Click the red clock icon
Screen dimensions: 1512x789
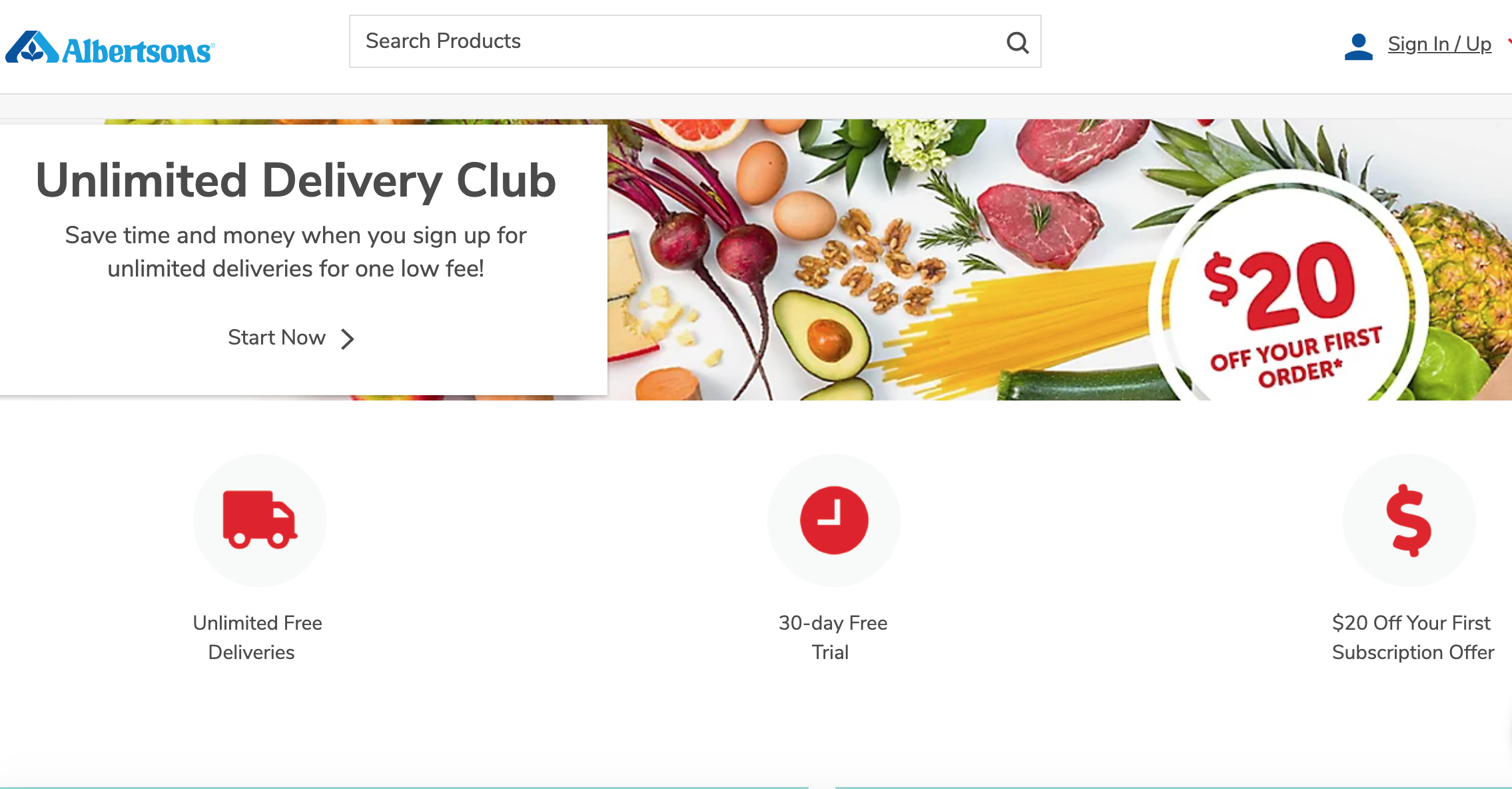click(834, 520)
